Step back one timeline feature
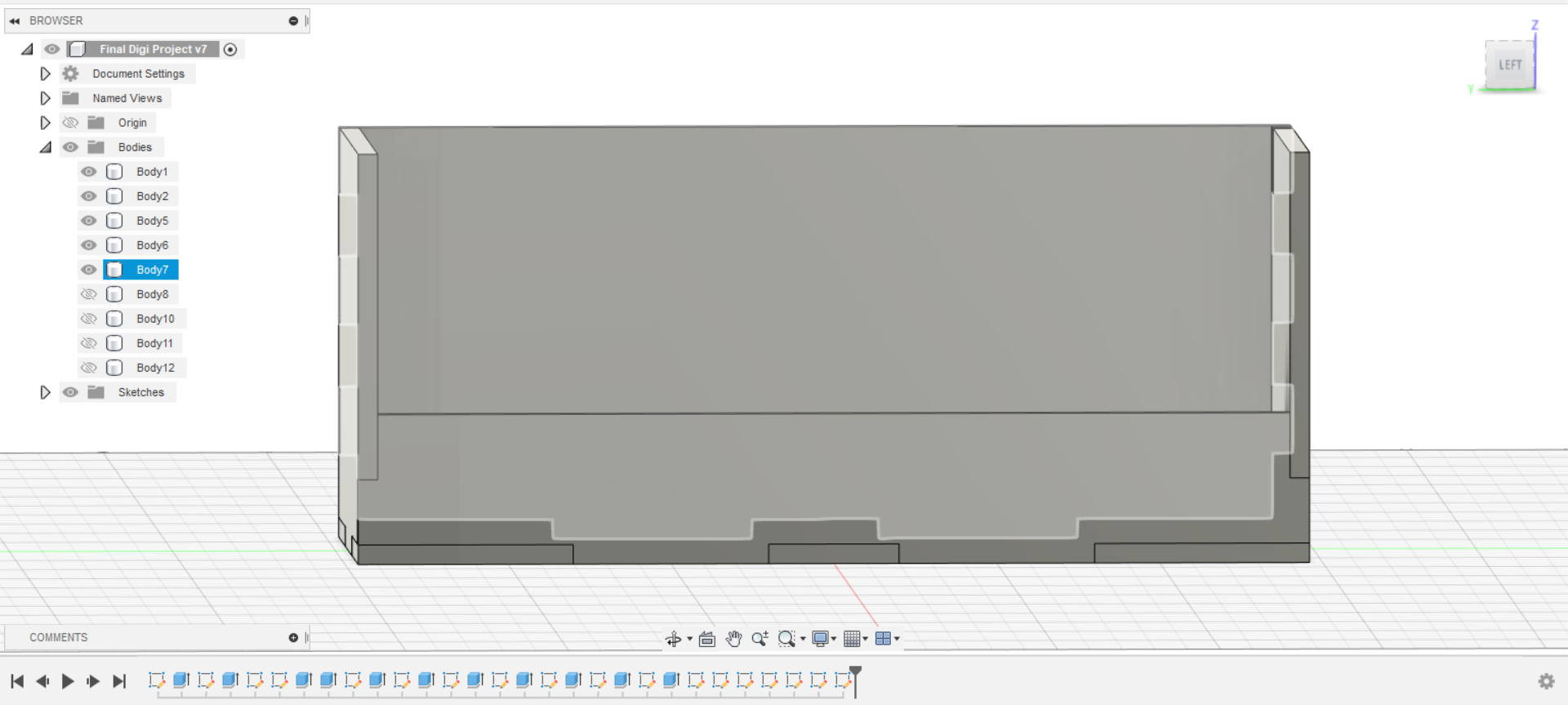Image resolution: width=1568 pixels, height=705 pixels. (42, 681)
